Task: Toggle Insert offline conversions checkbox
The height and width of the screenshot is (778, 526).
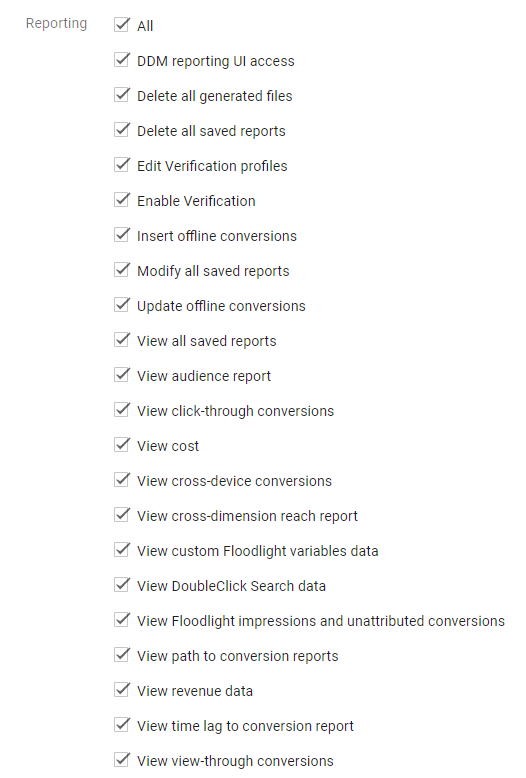Action: (x=122, y=235)
